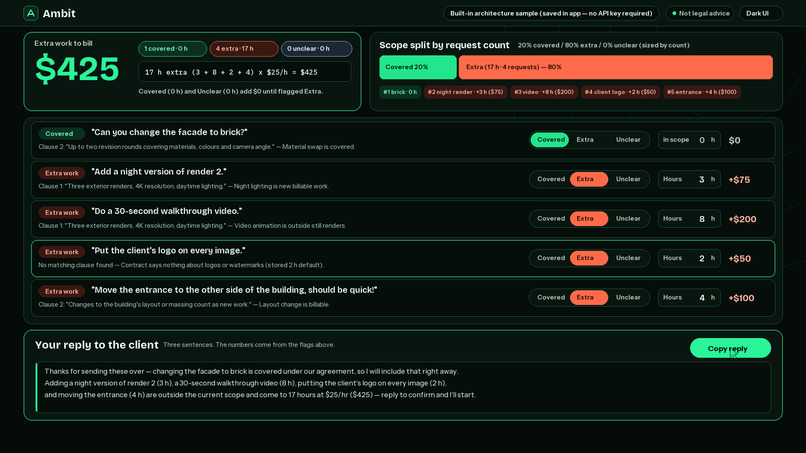Click the Not legal advice badge
Screen dimensions: 806x453
pos(700,13)
